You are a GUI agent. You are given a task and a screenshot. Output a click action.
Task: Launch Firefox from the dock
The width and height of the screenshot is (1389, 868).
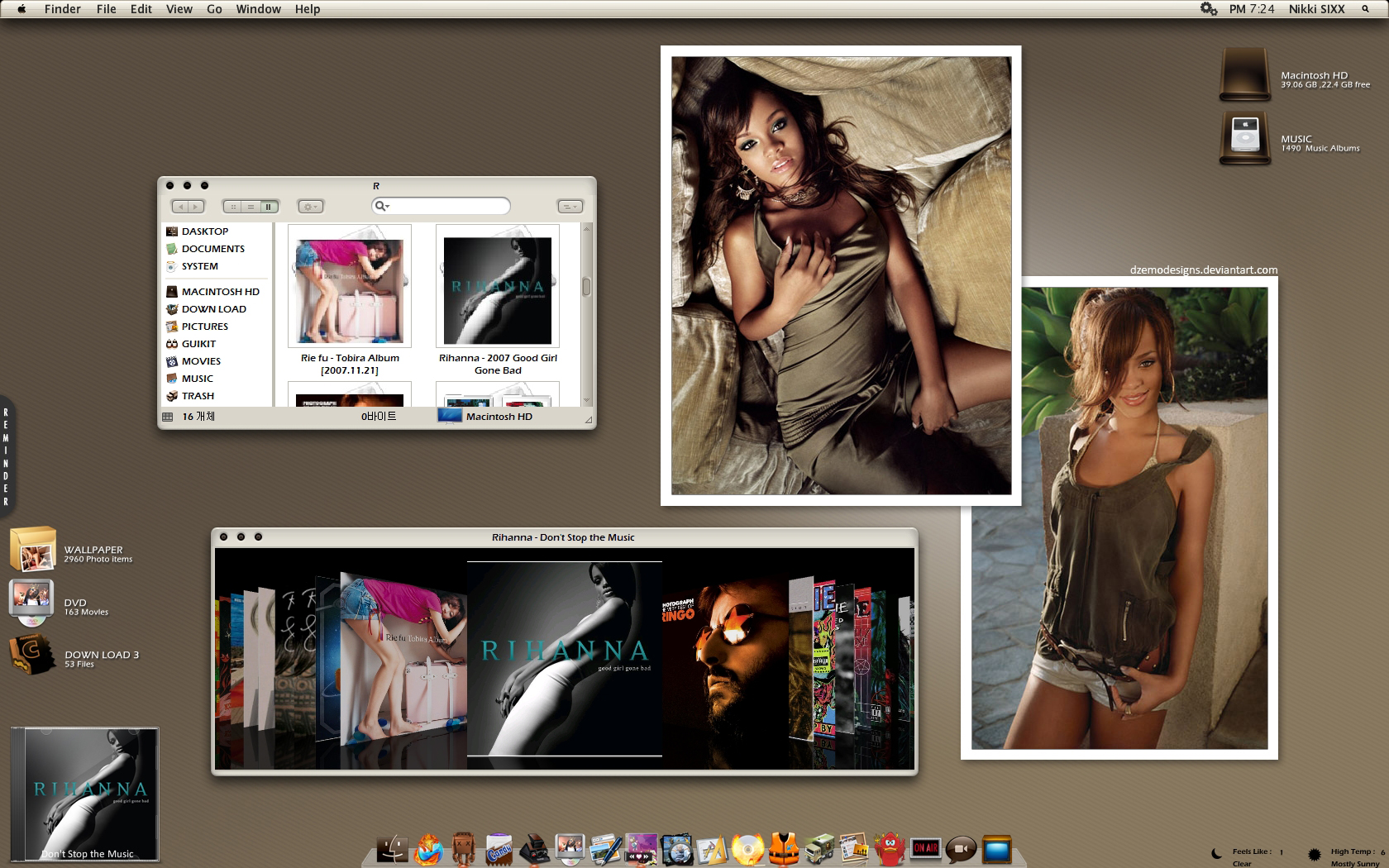[x=428, y=849]
